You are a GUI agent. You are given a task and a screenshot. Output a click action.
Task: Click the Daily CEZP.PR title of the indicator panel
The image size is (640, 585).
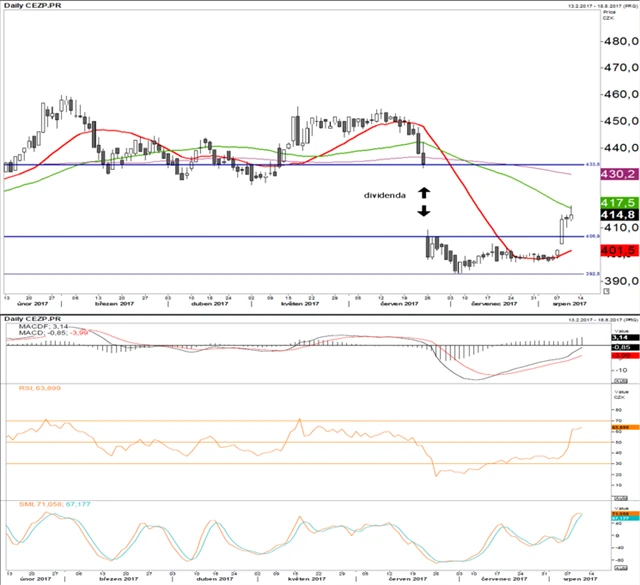pos(32,319)
